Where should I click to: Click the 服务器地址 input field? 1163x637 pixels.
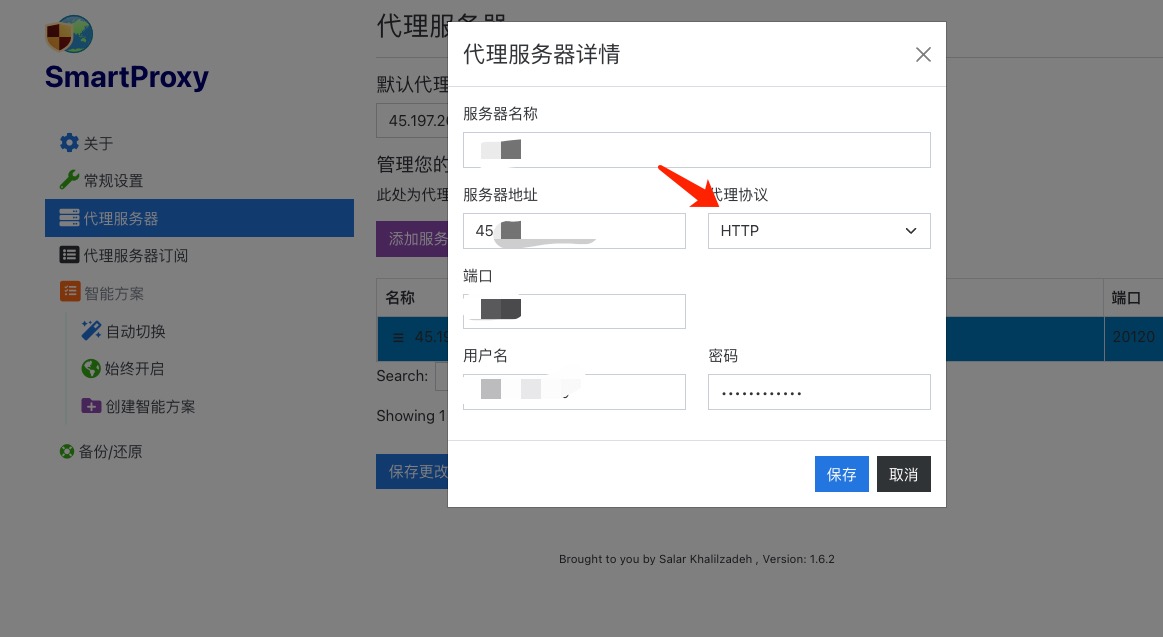574,231
